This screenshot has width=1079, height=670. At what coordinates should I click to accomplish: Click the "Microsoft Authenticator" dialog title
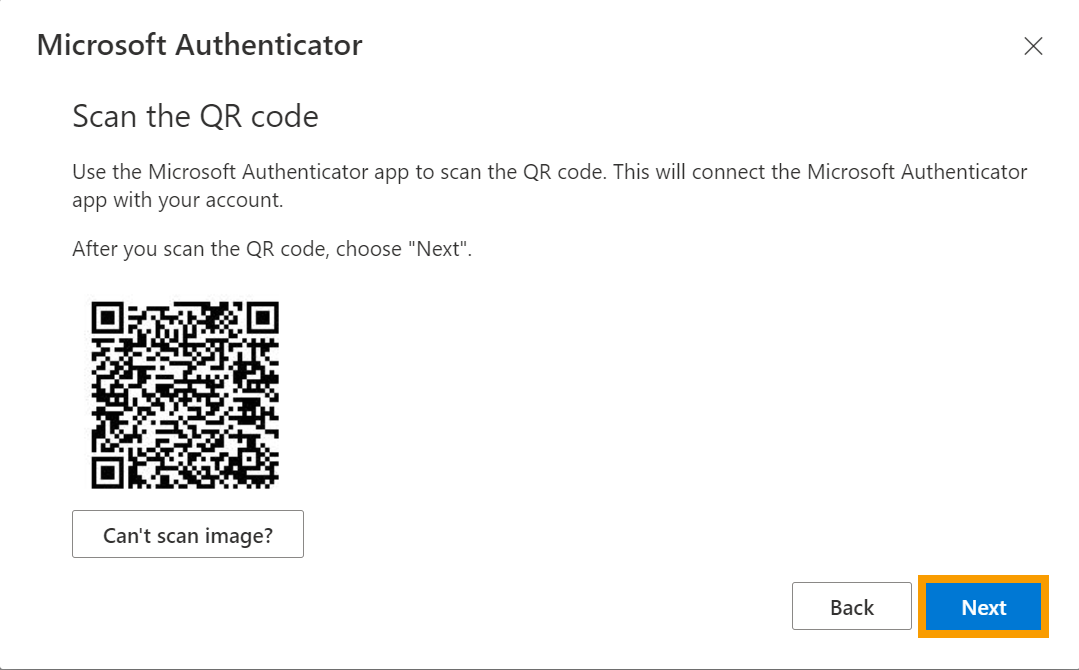click(x=200, y=45)
